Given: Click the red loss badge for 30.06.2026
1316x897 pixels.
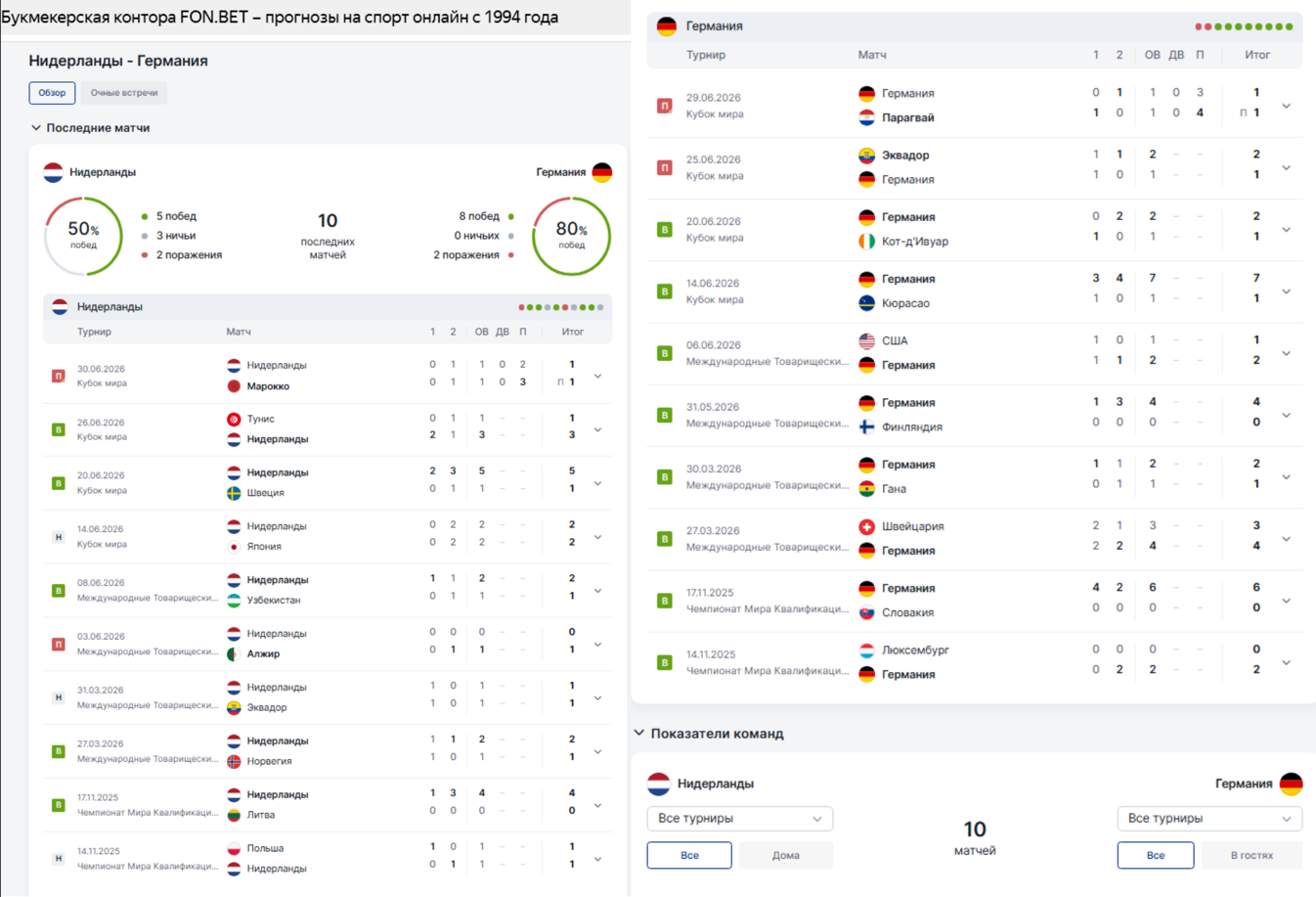Looking at the screenshot, I should (58, 376).
